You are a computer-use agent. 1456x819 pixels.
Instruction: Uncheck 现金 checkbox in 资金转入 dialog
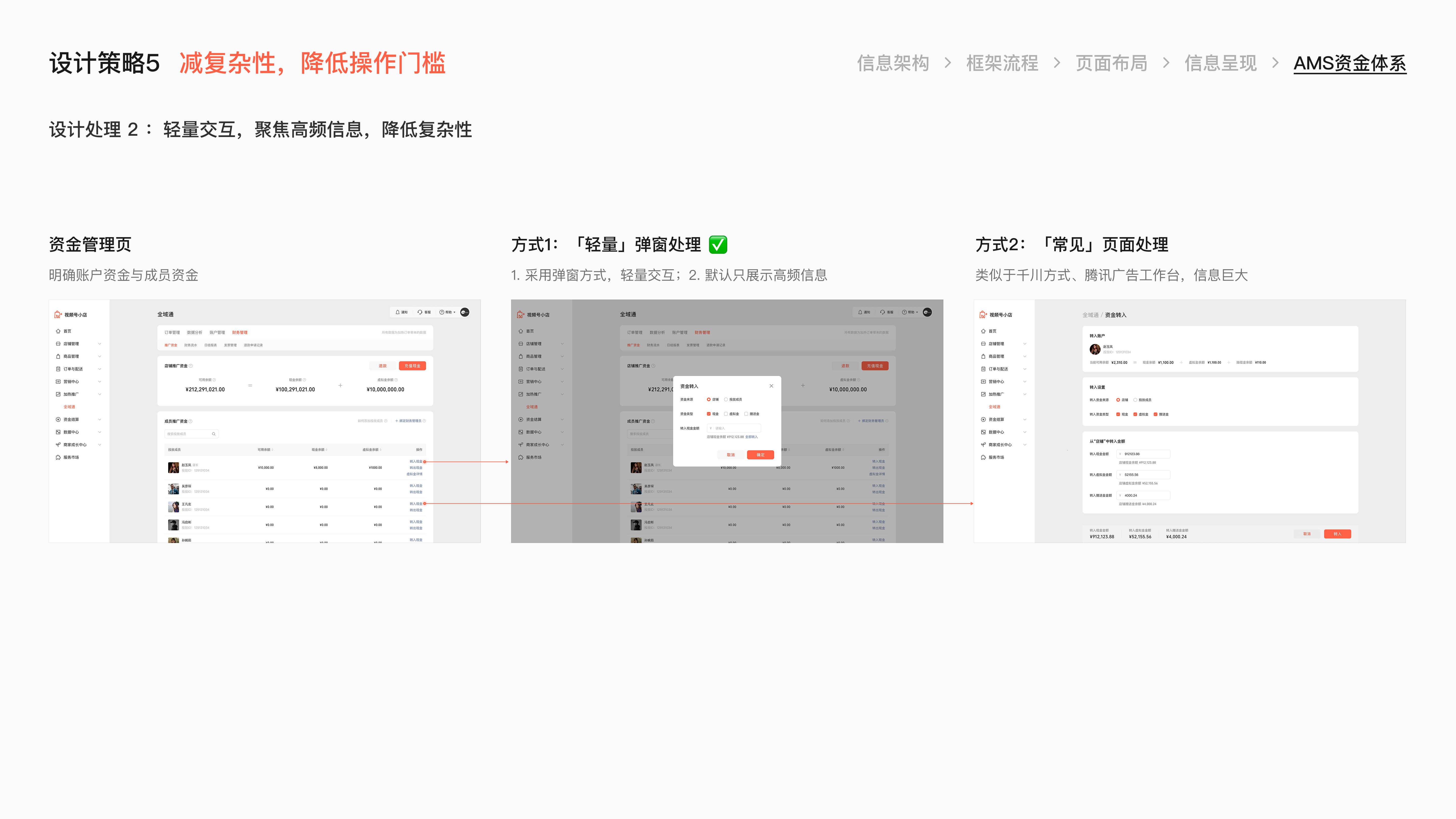(x=709, y=414)
